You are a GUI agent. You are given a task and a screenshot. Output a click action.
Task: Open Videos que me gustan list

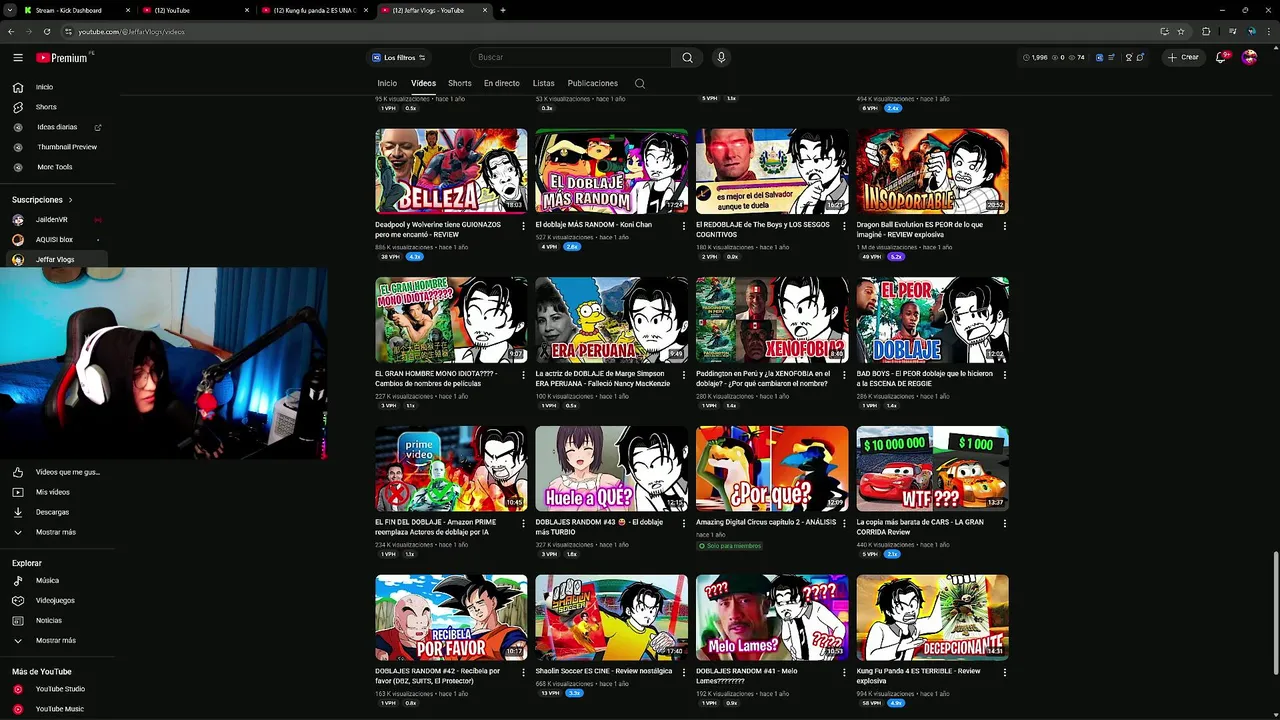(x=57, y=472)
